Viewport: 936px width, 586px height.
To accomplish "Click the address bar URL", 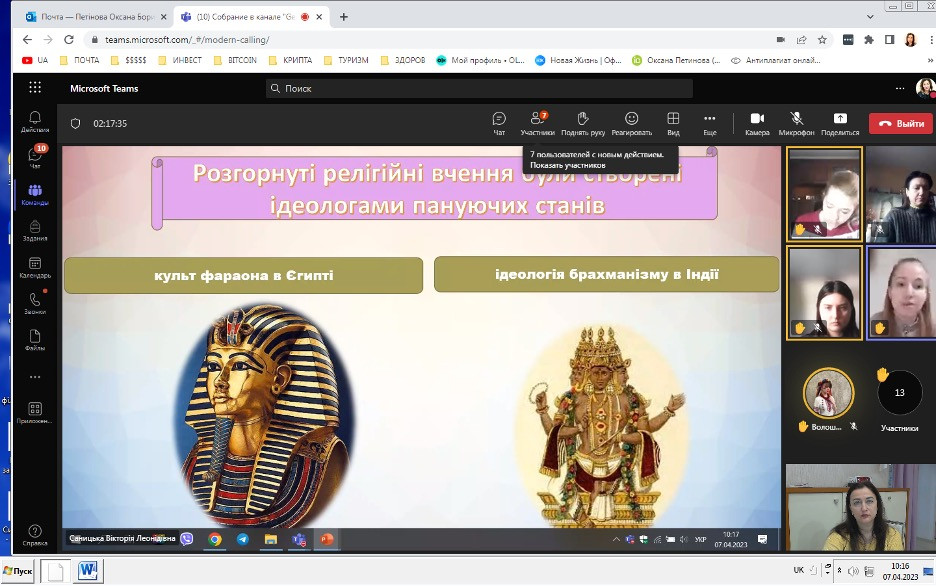I will pyautogui.click(x=187, y=39).
